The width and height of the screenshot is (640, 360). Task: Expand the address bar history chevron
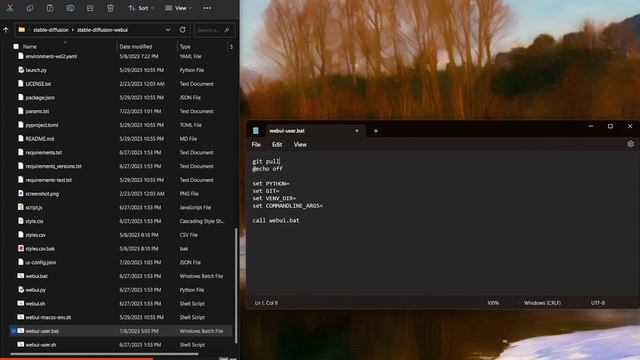click(168, 30)
